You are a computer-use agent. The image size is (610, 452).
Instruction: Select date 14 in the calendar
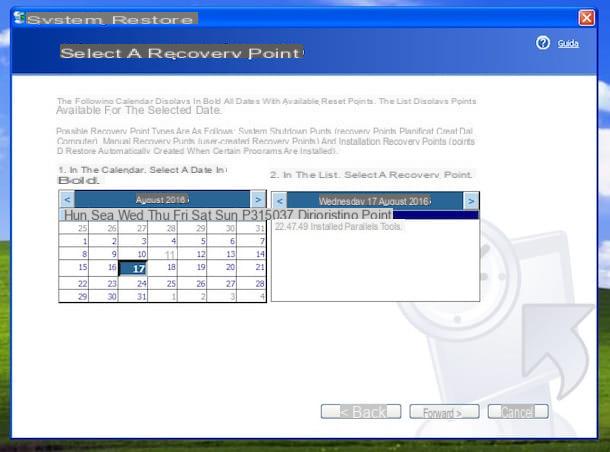pos(251,254)
